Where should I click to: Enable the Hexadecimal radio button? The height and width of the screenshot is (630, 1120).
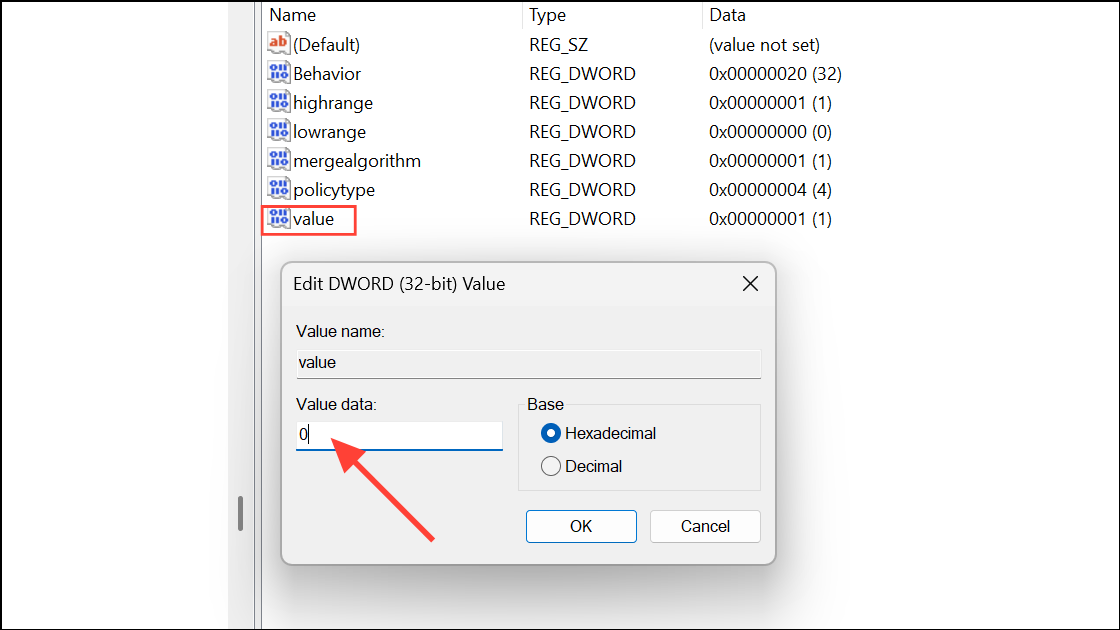click(x=550, y=433)
